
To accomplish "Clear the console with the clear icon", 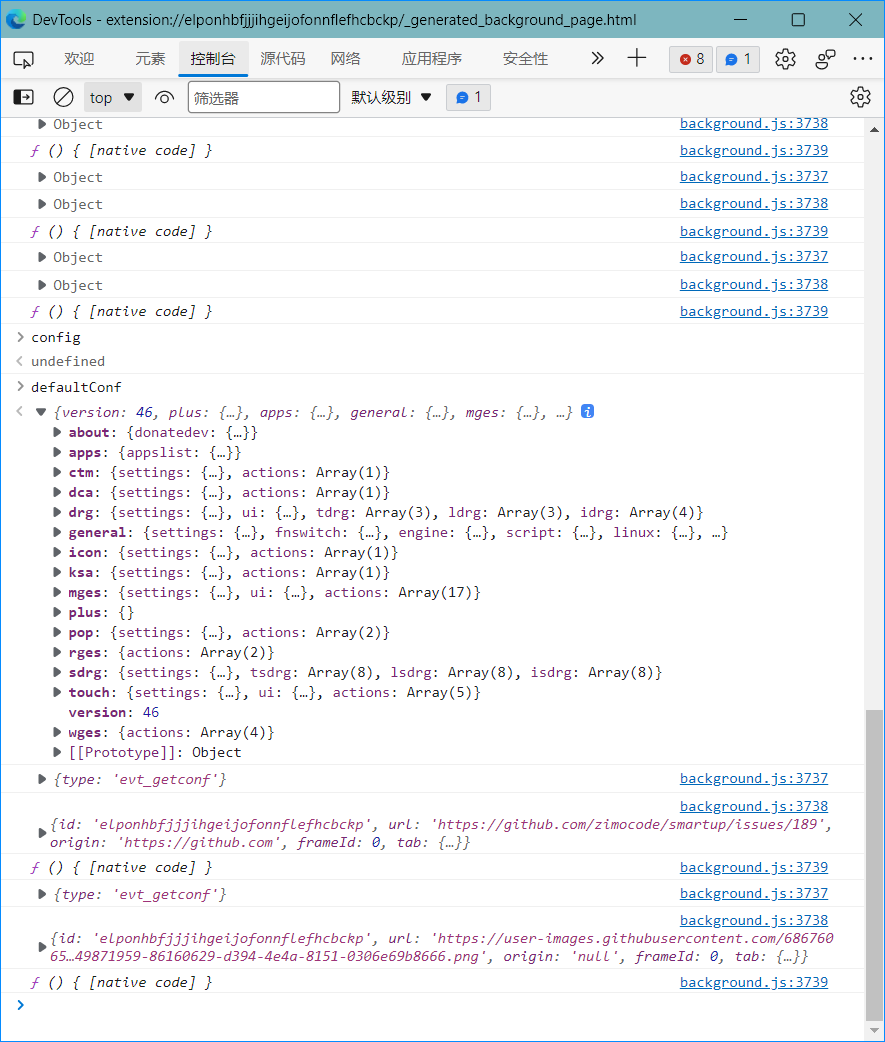I will (x=63, y=97).
